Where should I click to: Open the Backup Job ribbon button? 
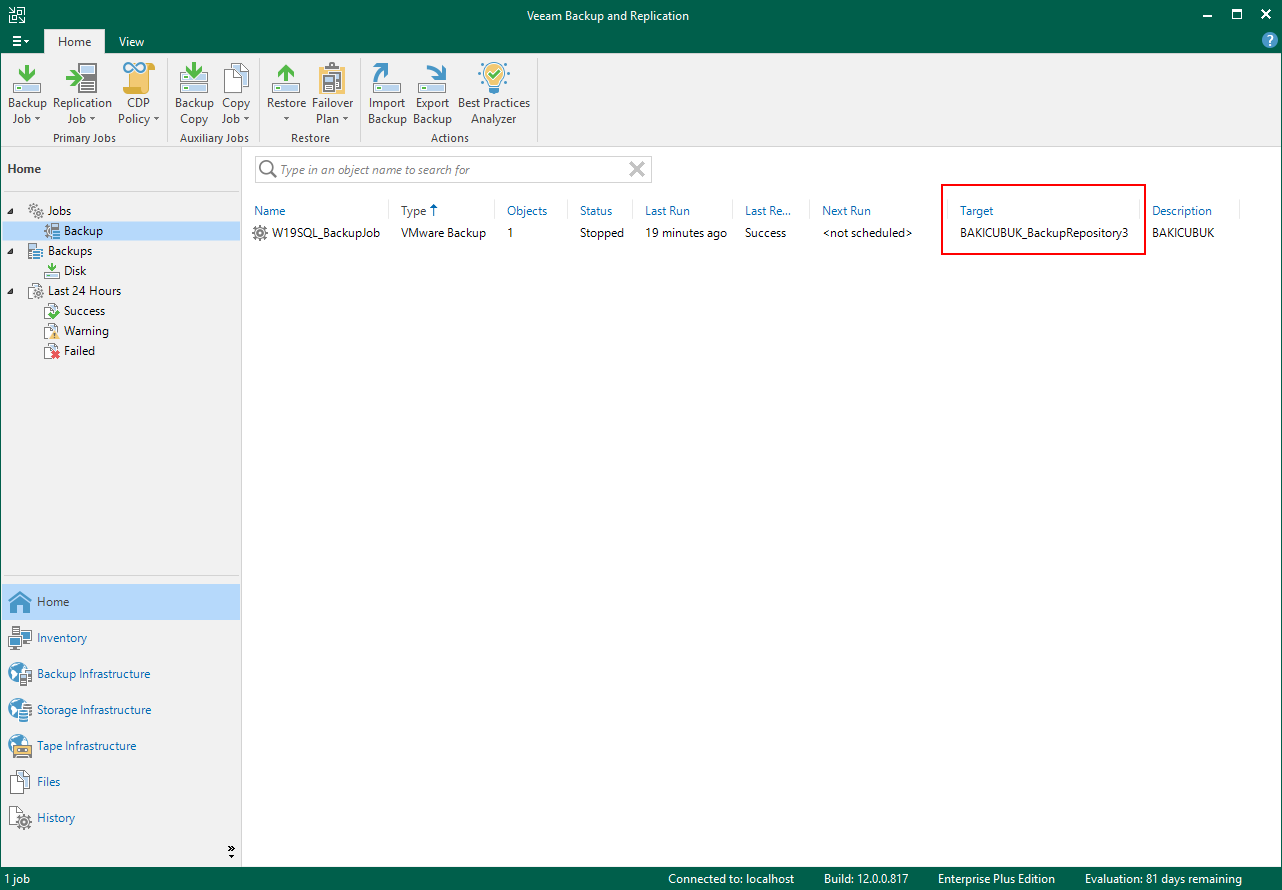27,94
